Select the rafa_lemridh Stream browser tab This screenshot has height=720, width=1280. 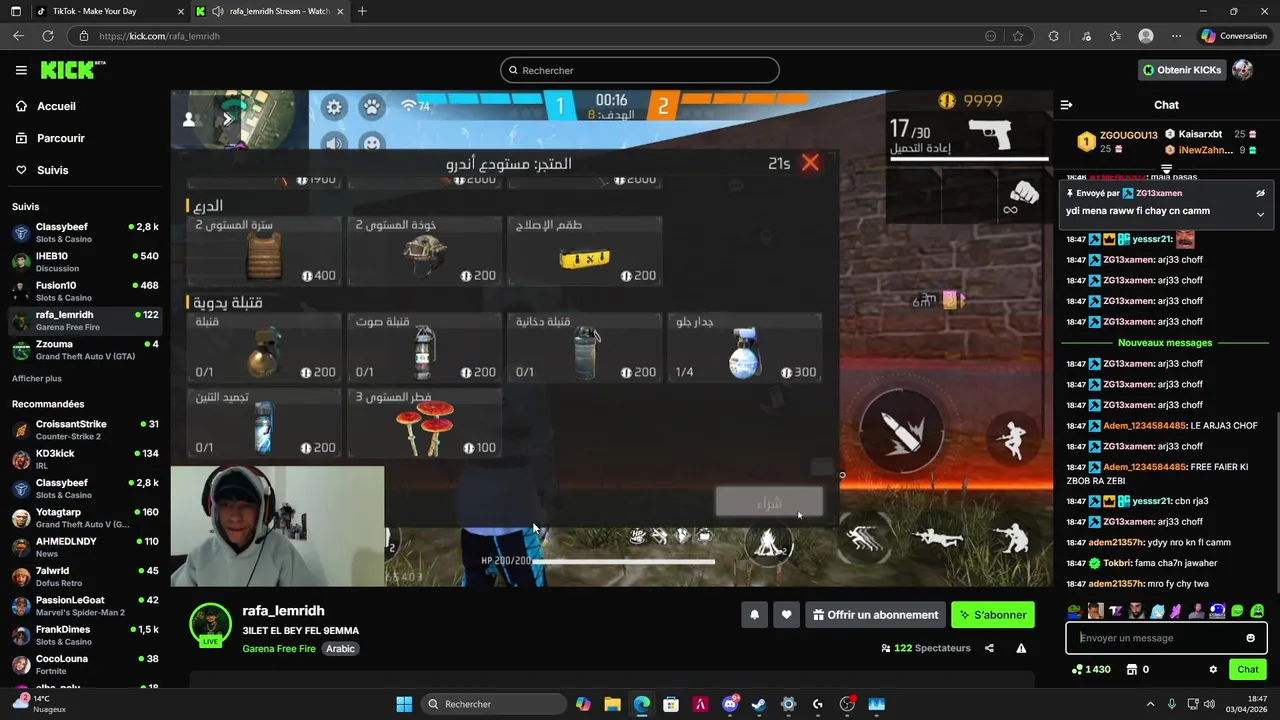point(270,11)
